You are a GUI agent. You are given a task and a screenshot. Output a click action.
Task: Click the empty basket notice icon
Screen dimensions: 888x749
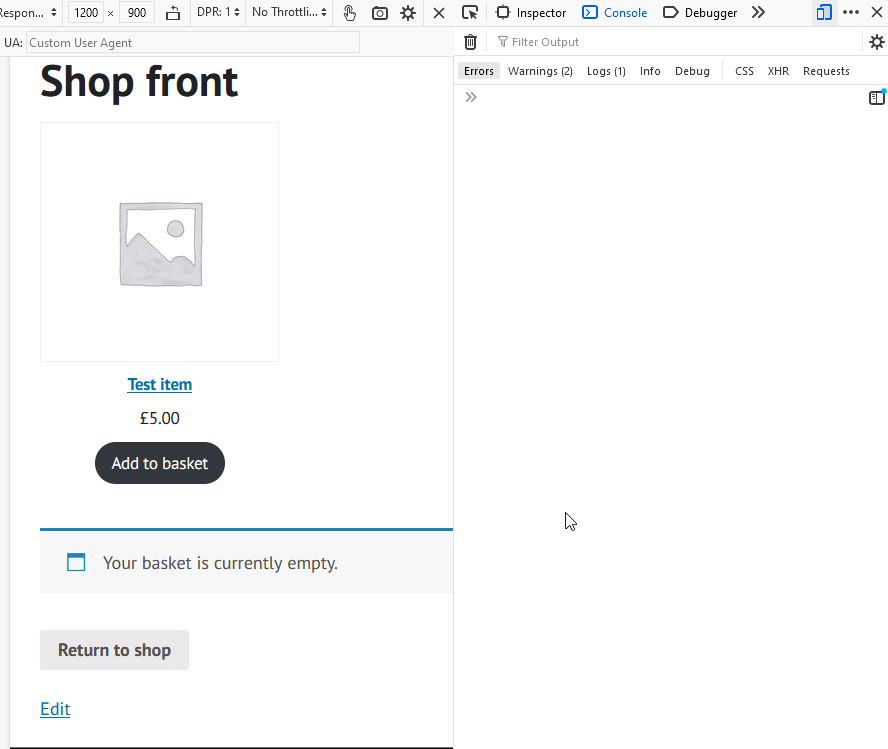[76, 562]
